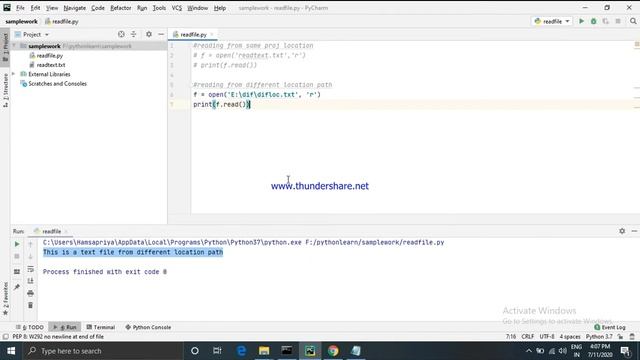This screenshot has width=640, height=360.
Task: Clear all with the trash icon in Run panel
Action: (x=30, y=305)
